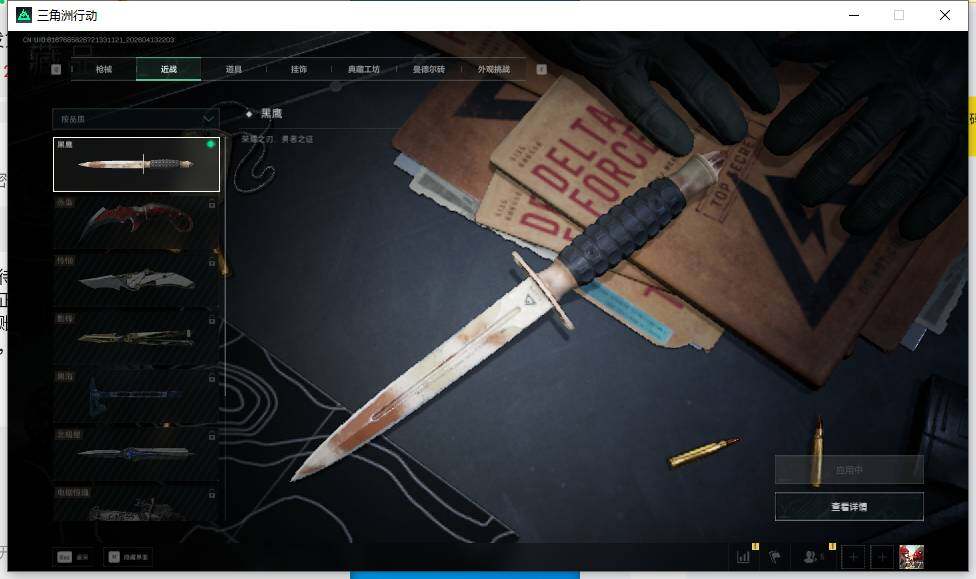
Task: Click the Esc back button
Action: [x=73, y=557]
